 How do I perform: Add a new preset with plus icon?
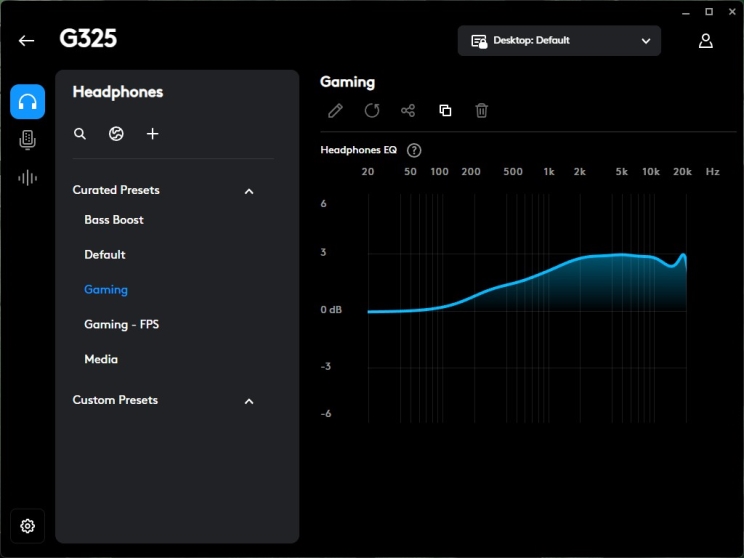152,134
